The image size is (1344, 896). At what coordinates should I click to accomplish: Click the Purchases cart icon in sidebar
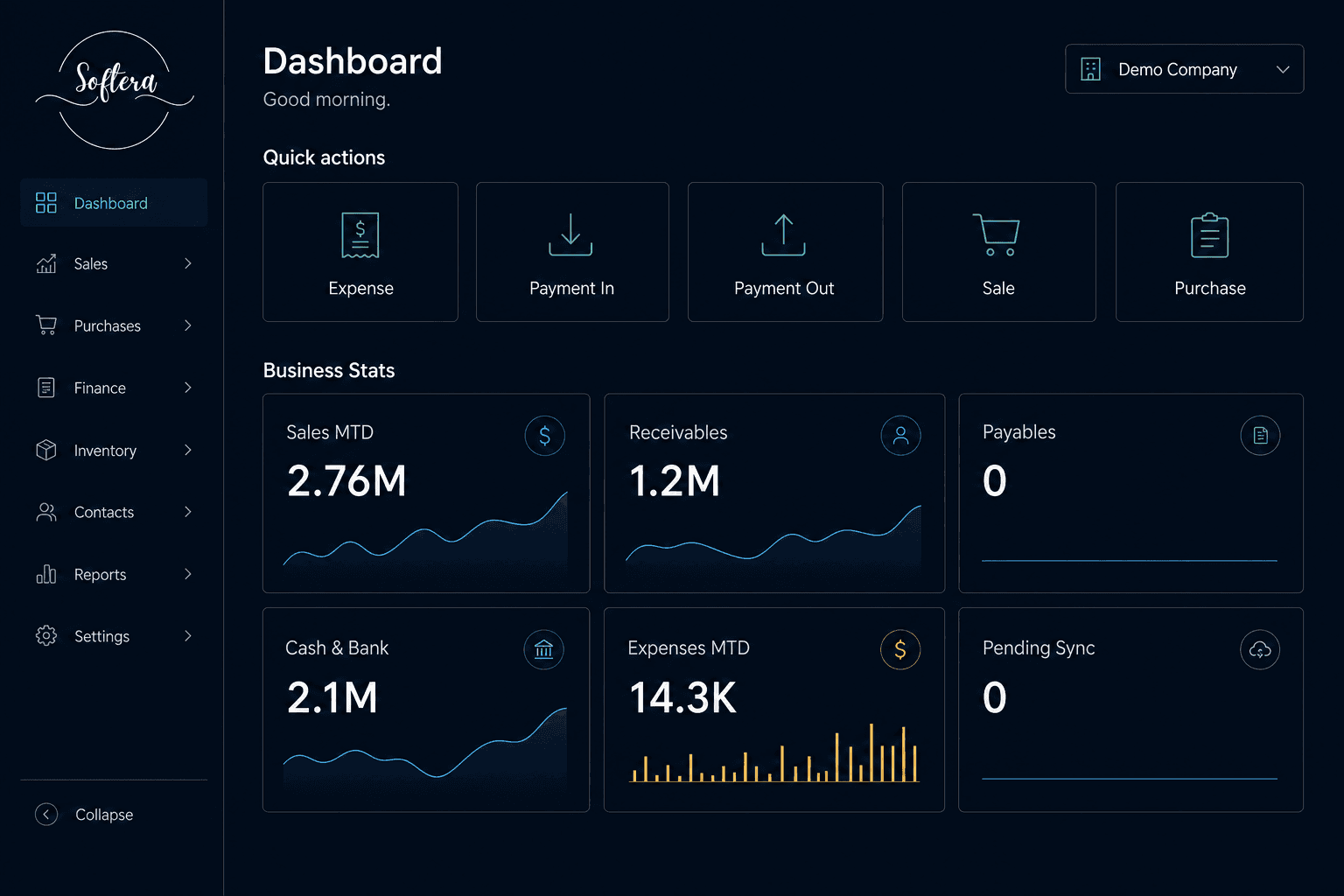pyautogui.click(x=46, y=325)
